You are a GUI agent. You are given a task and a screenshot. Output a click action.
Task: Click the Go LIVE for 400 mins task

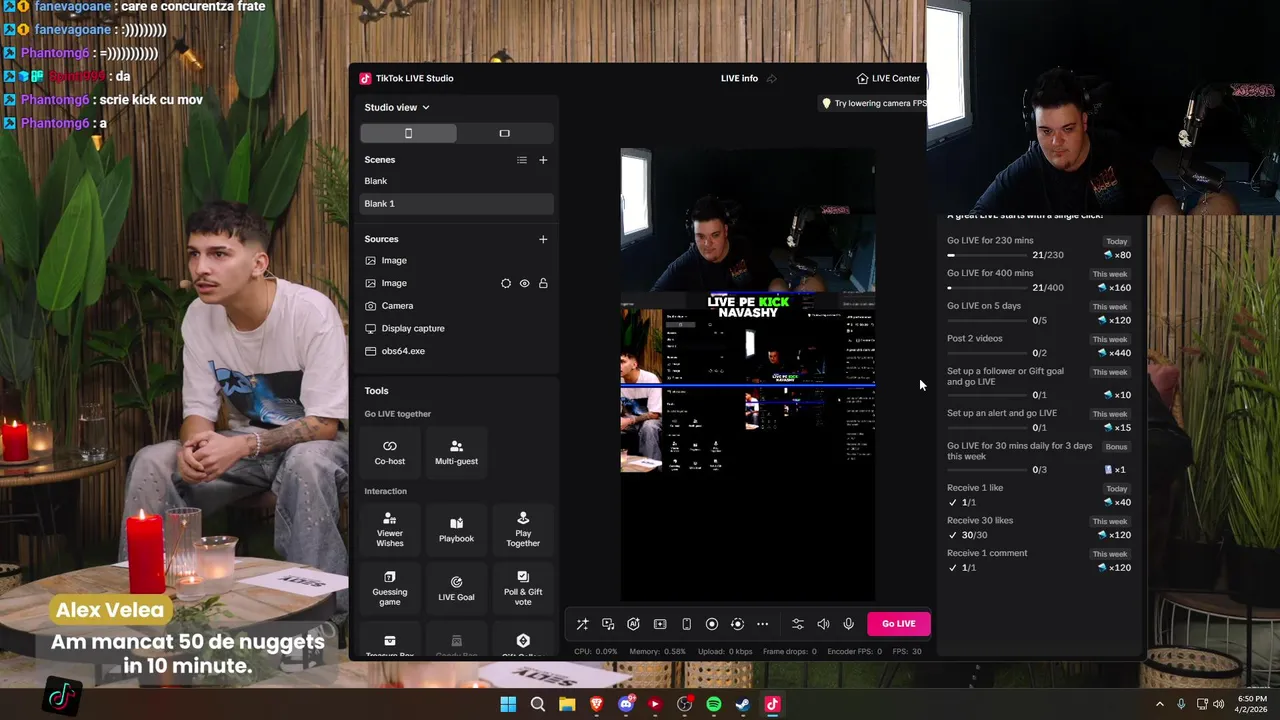(x=1039, y=280)
